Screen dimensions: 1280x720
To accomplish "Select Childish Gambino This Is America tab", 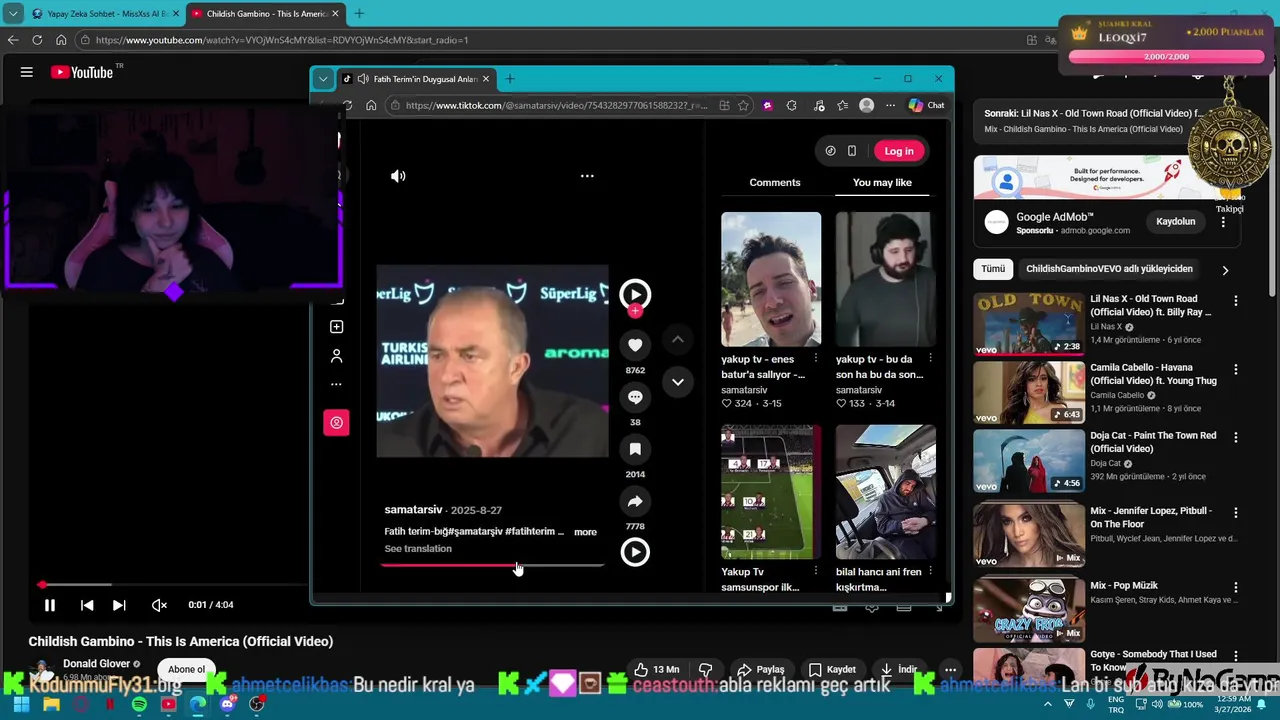I will pos(265,14).
